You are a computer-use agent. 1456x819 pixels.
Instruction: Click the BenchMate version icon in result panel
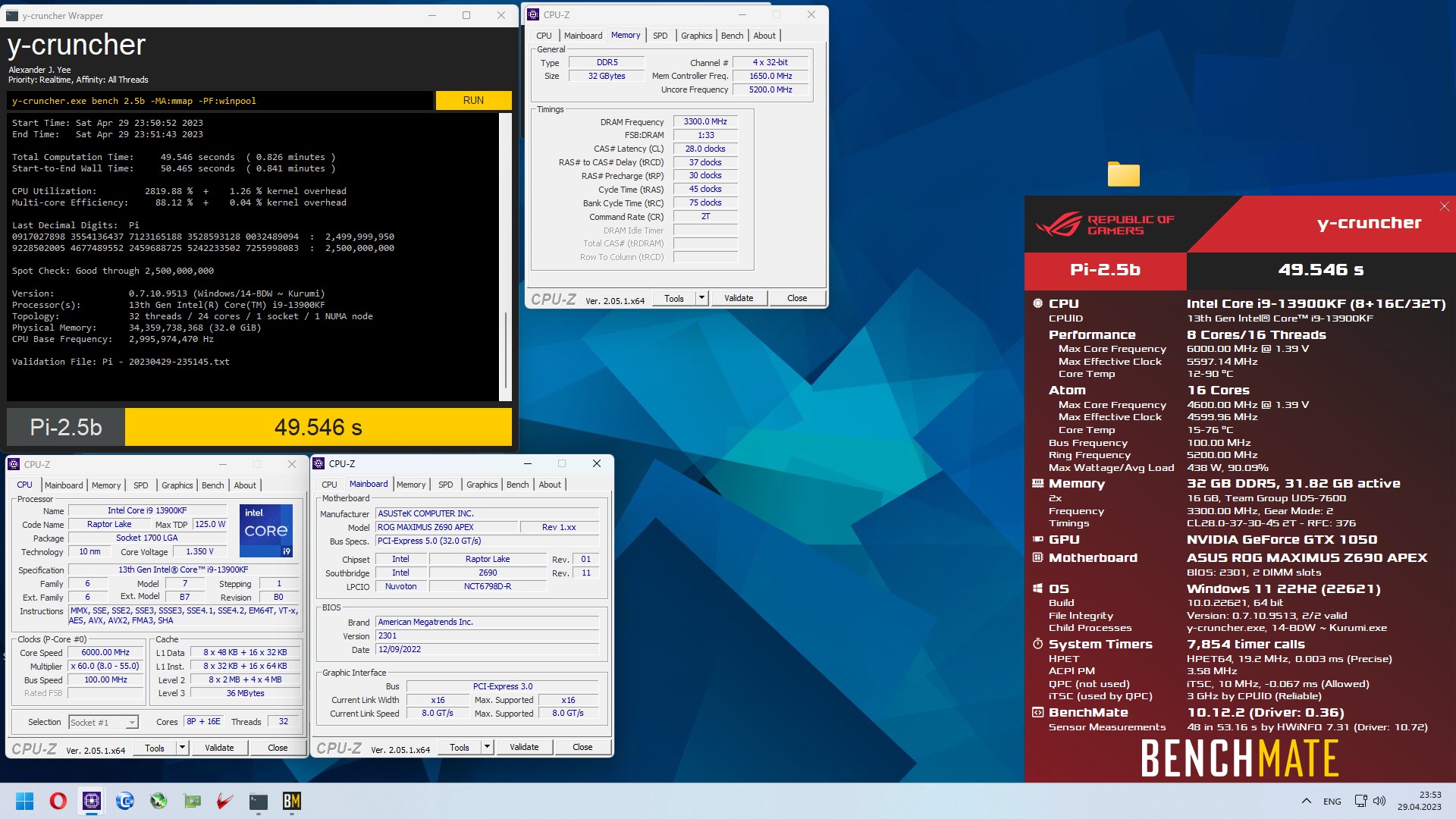[x=1037, y=712]
